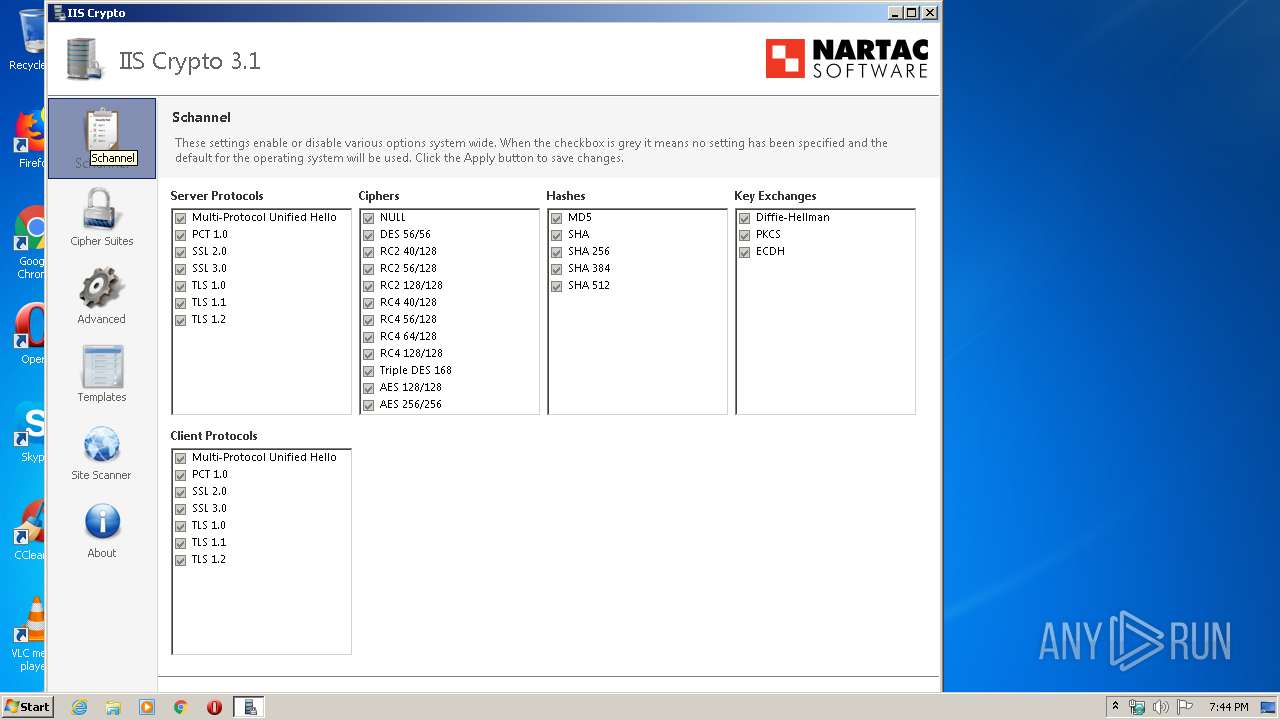Screen dimensions: 1280x720
Task: Toggle the Diffie-Hellman key exchange checkbox
Action: (745, 218)
